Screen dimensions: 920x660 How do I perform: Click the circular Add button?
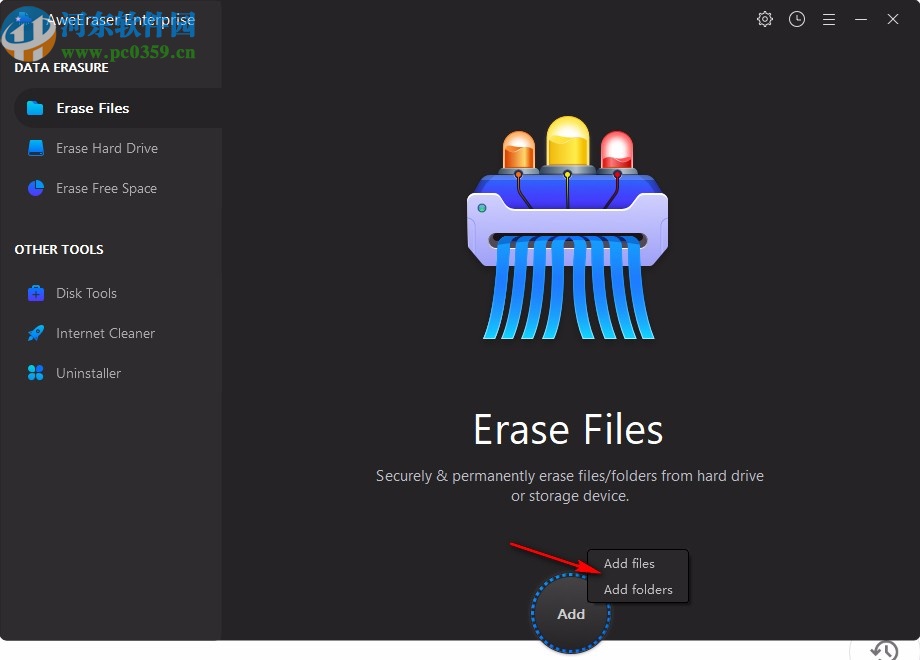[x=570, y=614]
